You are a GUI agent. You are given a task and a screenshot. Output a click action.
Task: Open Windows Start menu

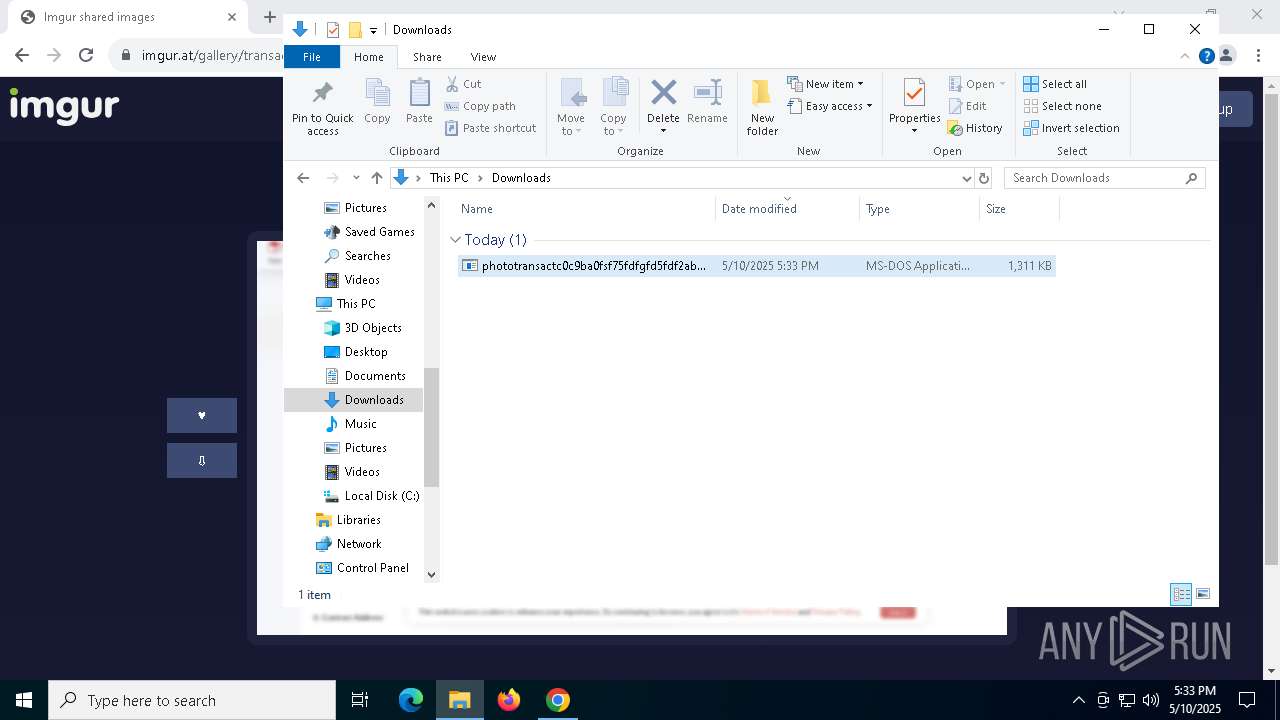pyautogui.click(x=24, y=700)
